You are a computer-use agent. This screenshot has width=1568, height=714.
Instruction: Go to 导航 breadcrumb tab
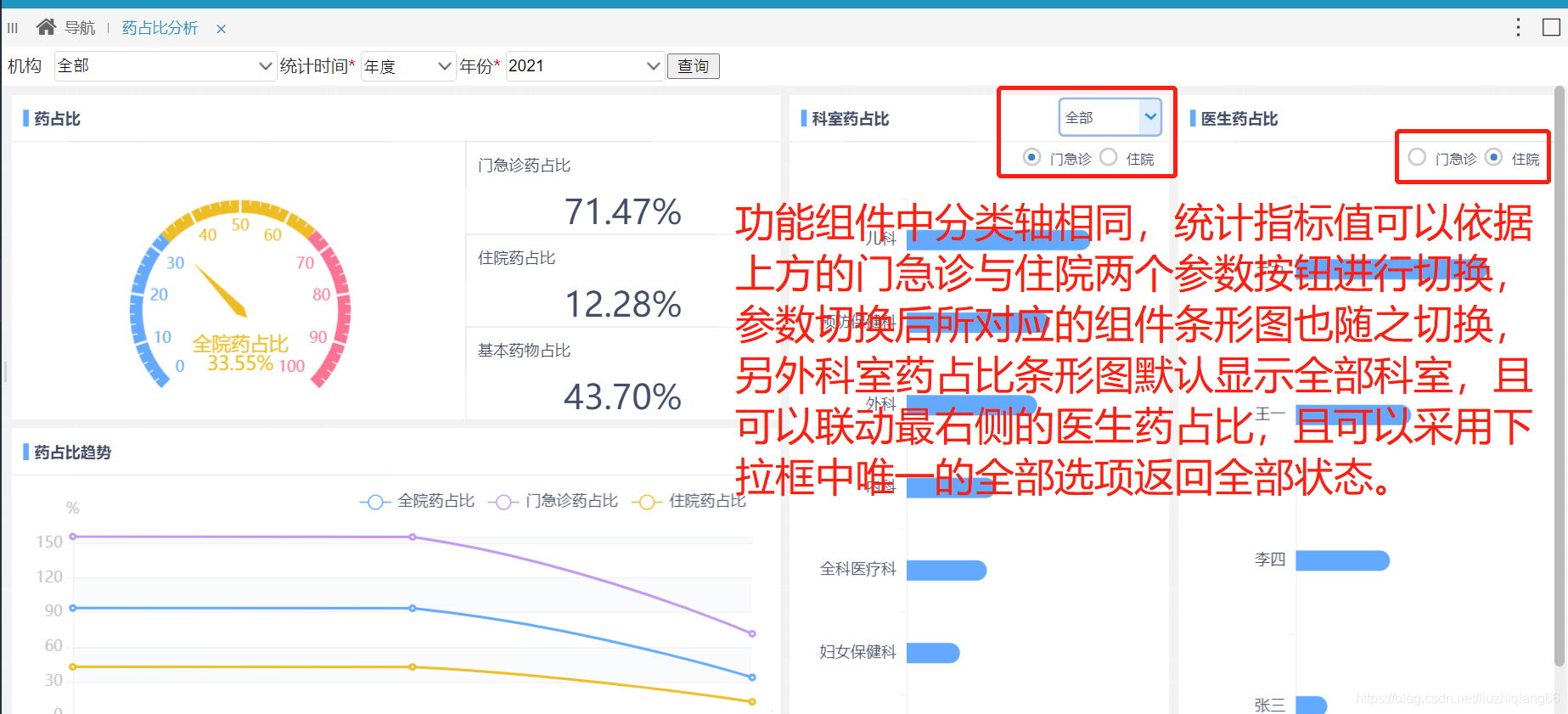(x=80, y=28)
